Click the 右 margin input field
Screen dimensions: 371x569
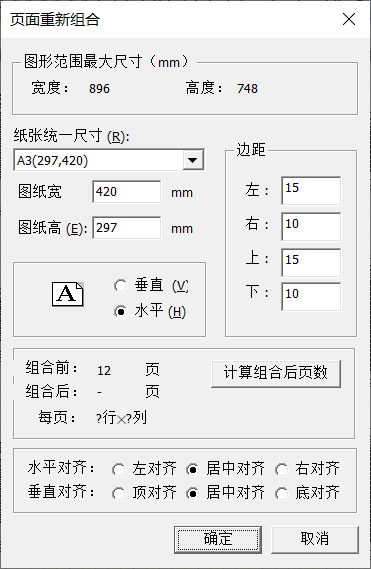311,227
